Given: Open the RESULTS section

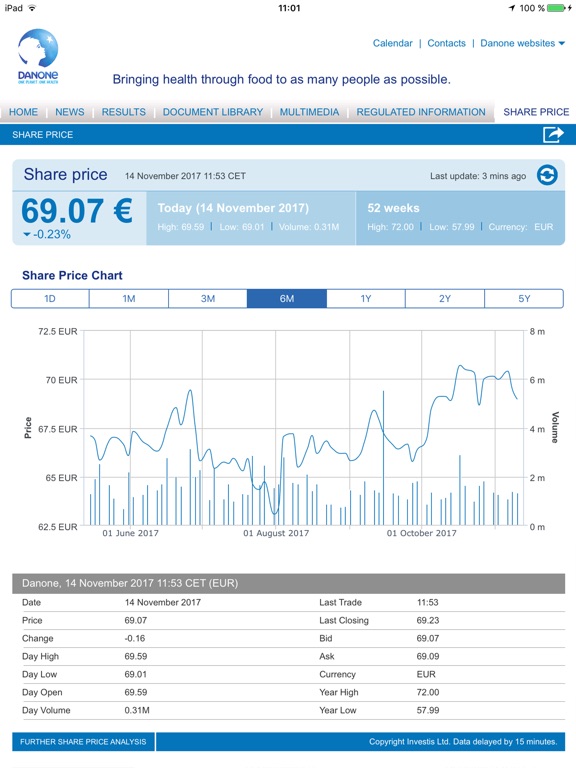Looking at the screenshot, I should tap(123, 112).
